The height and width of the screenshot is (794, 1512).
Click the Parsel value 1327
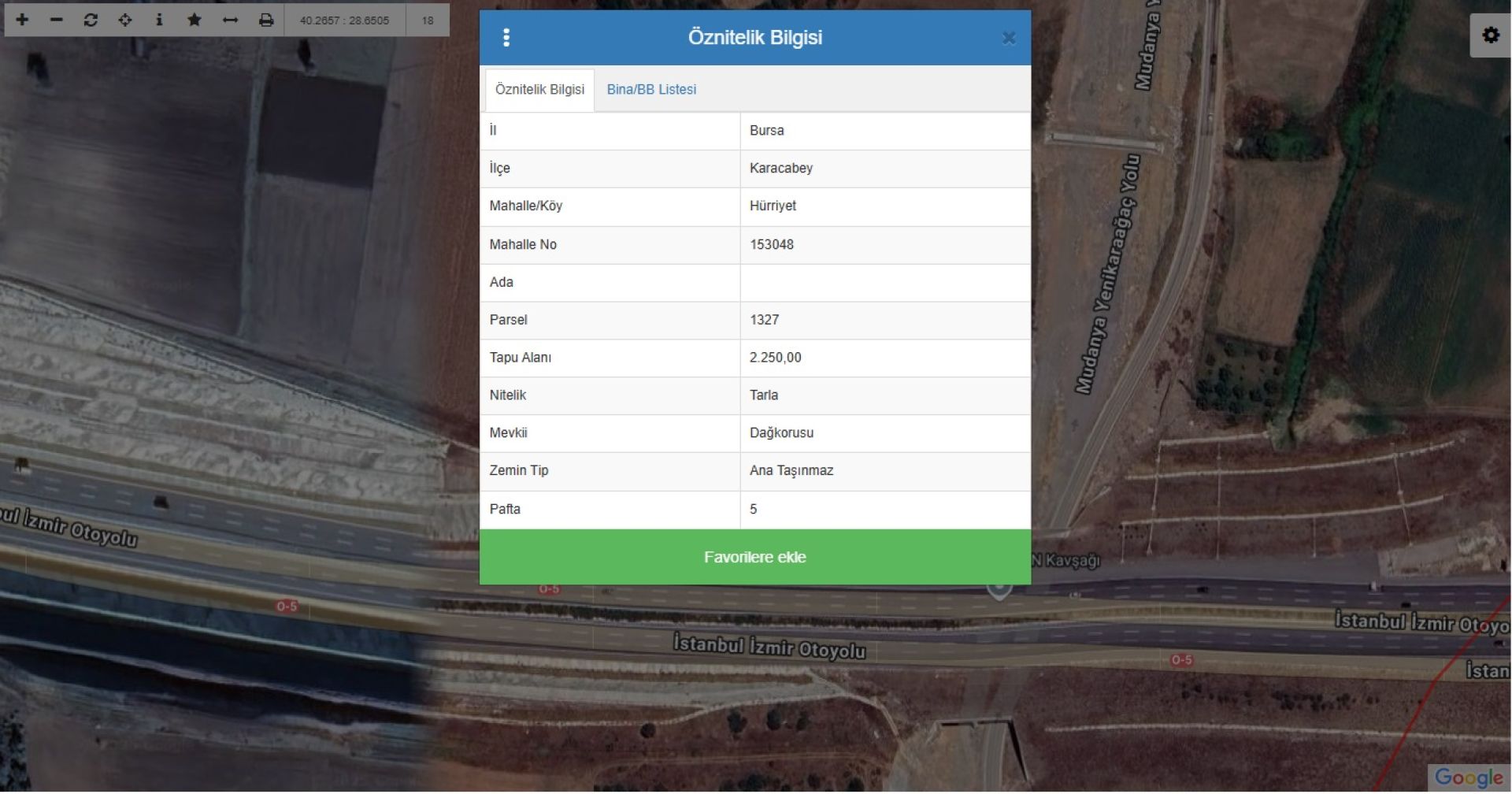pyautogui.click(x=764, y=320)
